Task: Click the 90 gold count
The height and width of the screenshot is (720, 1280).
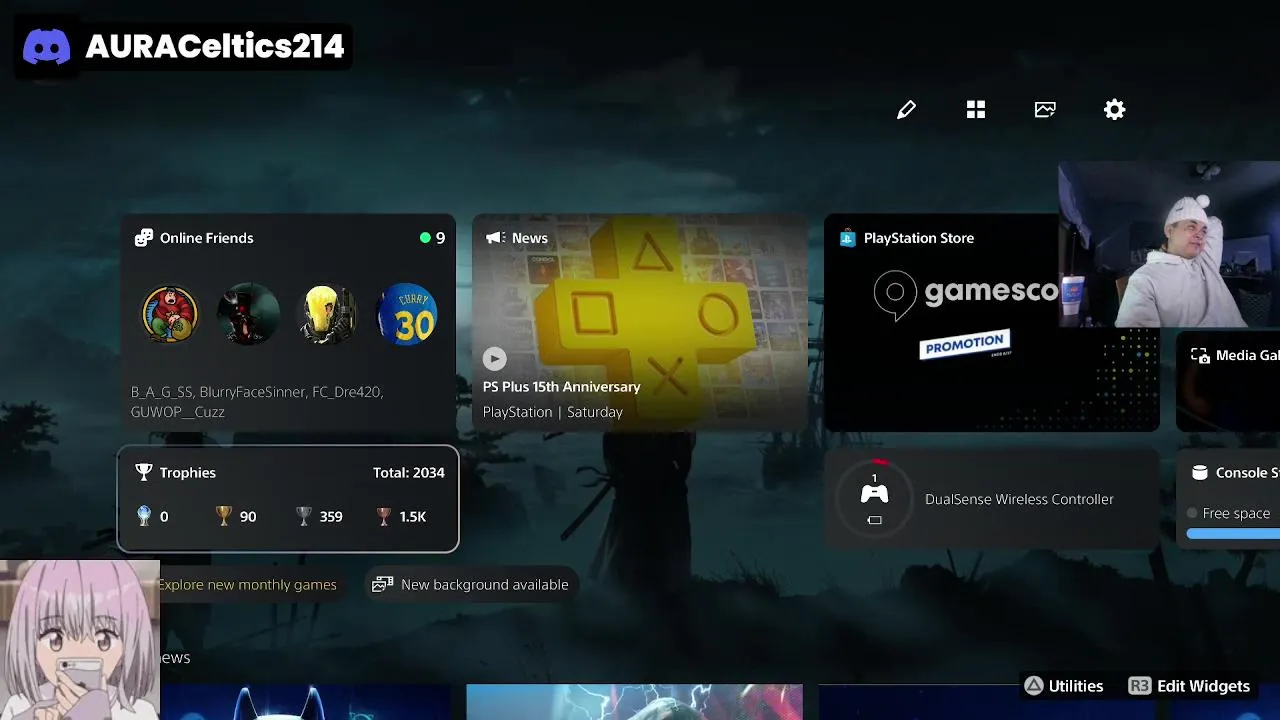Action: pyautogui.click(x=248, y=517)
